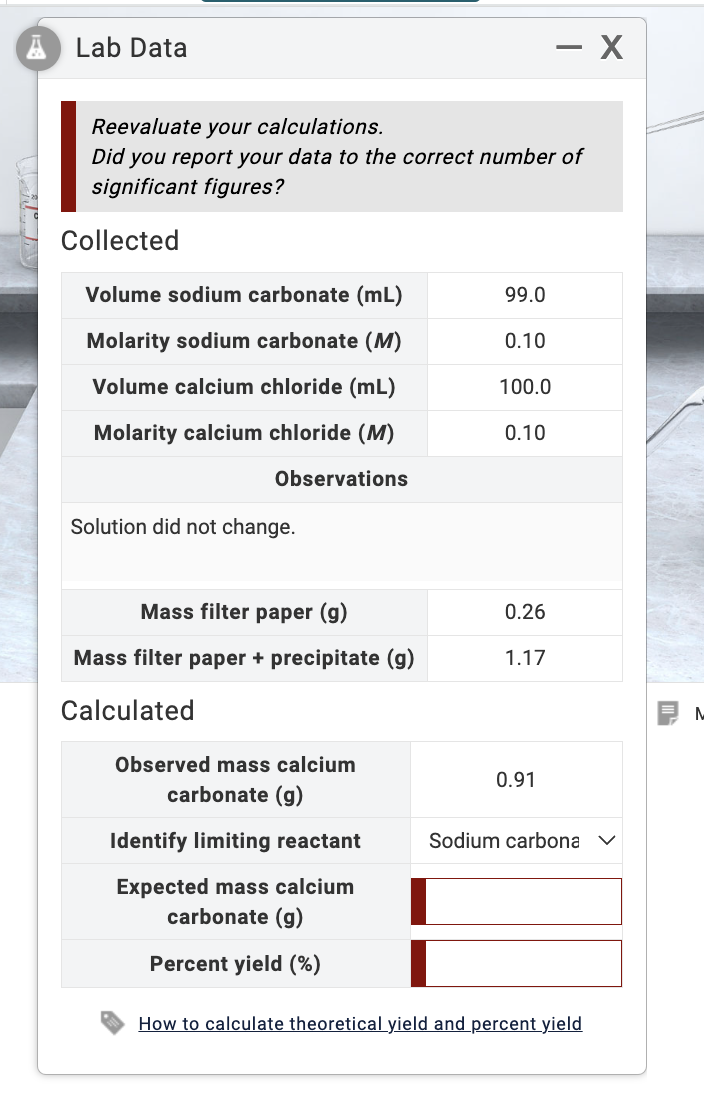The height and width of the screenshot is (1110, 704).
Task: Click the observed mass 0.91 cell
Action: [515, 778]
